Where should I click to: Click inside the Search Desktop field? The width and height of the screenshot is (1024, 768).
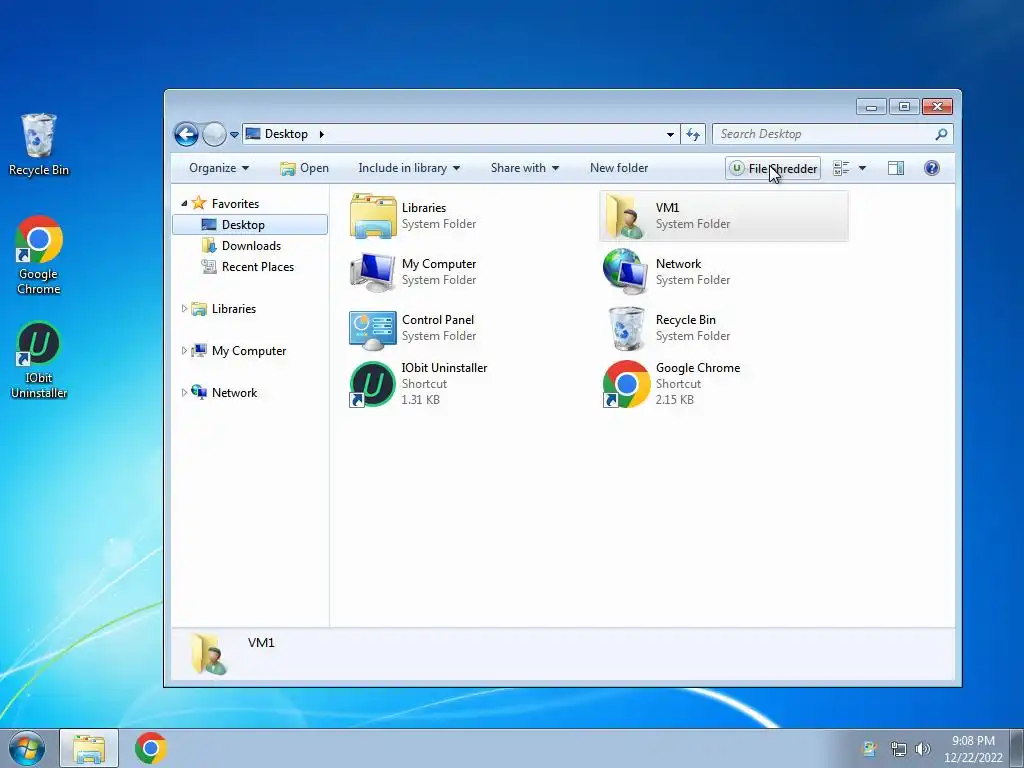click(824, 134)
